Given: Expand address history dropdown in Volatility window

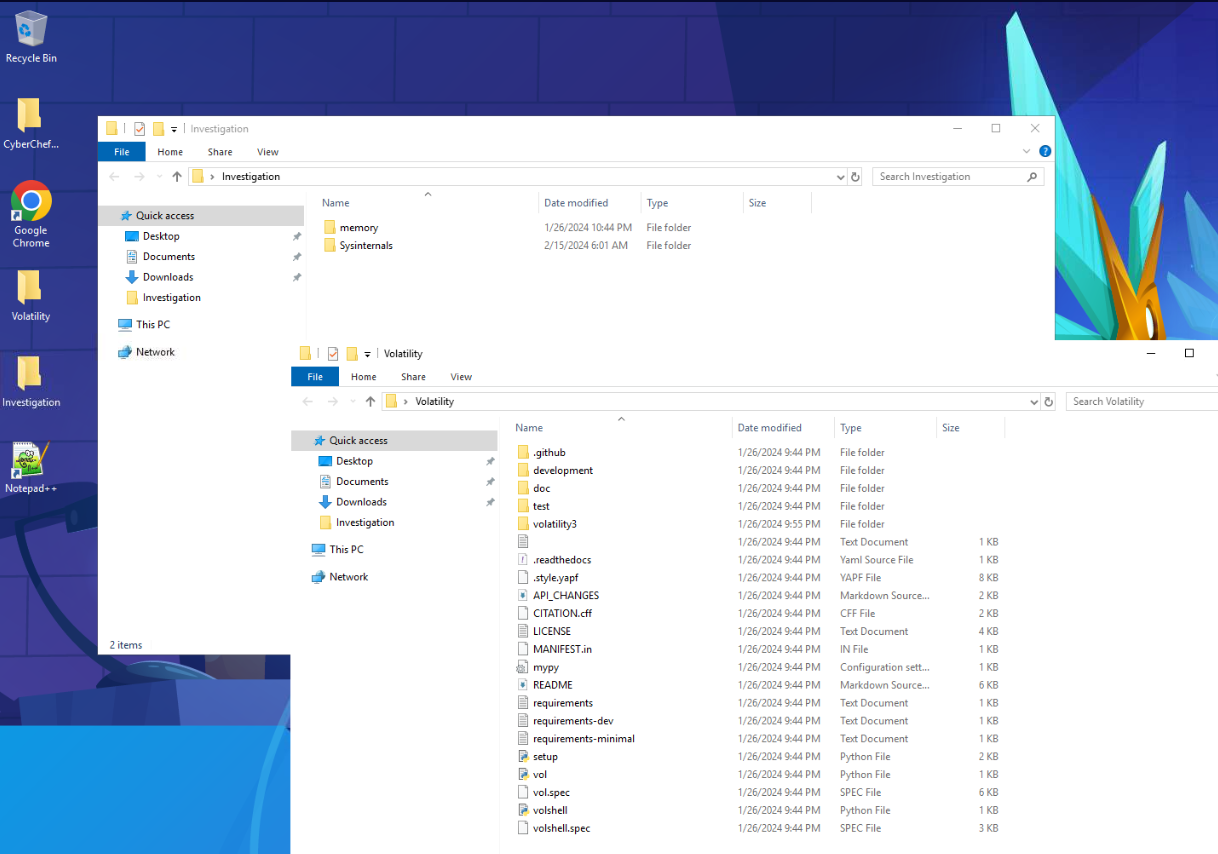Looking at the screenshot, I should (1034, 402).
